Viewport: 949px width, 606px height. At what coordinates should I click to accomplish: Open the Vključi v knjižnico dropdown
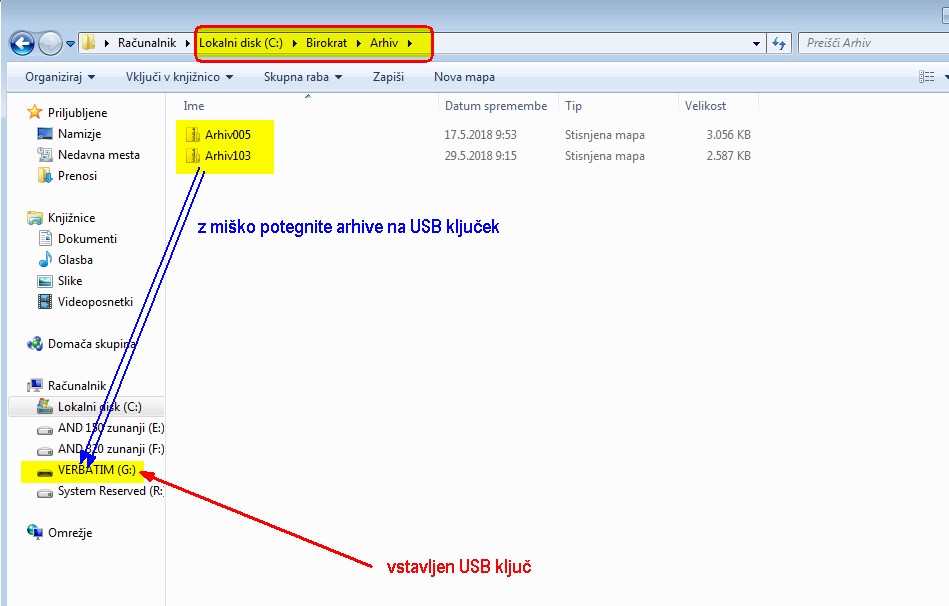coord(179,77)
